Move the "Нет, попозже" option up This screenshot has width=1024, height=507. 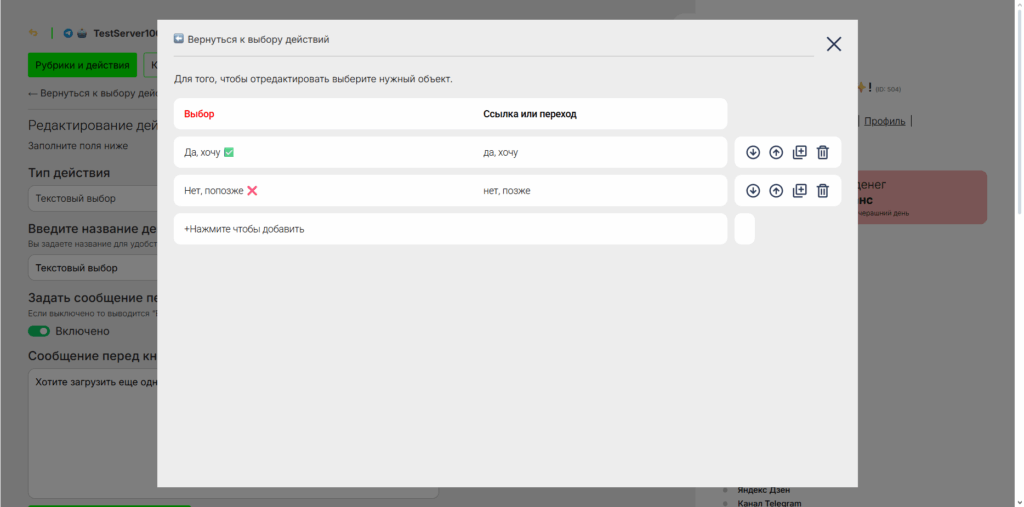click(x=776, y=191)
